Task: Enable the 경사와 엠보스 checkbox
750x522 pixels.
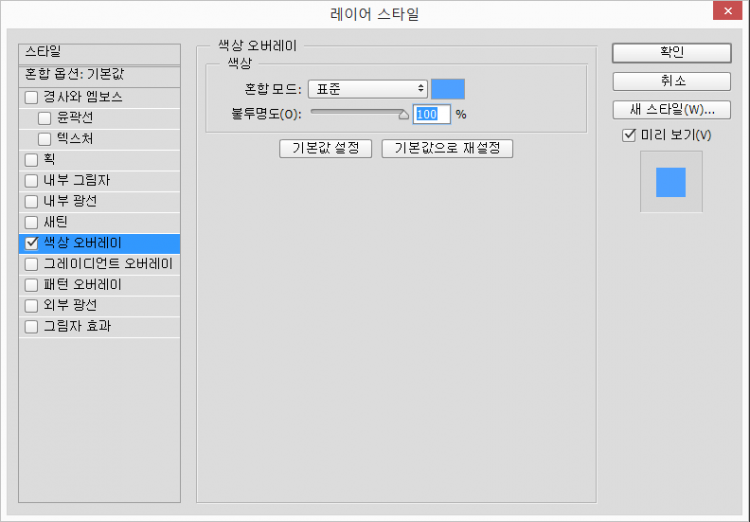Action: pos(32,97)
